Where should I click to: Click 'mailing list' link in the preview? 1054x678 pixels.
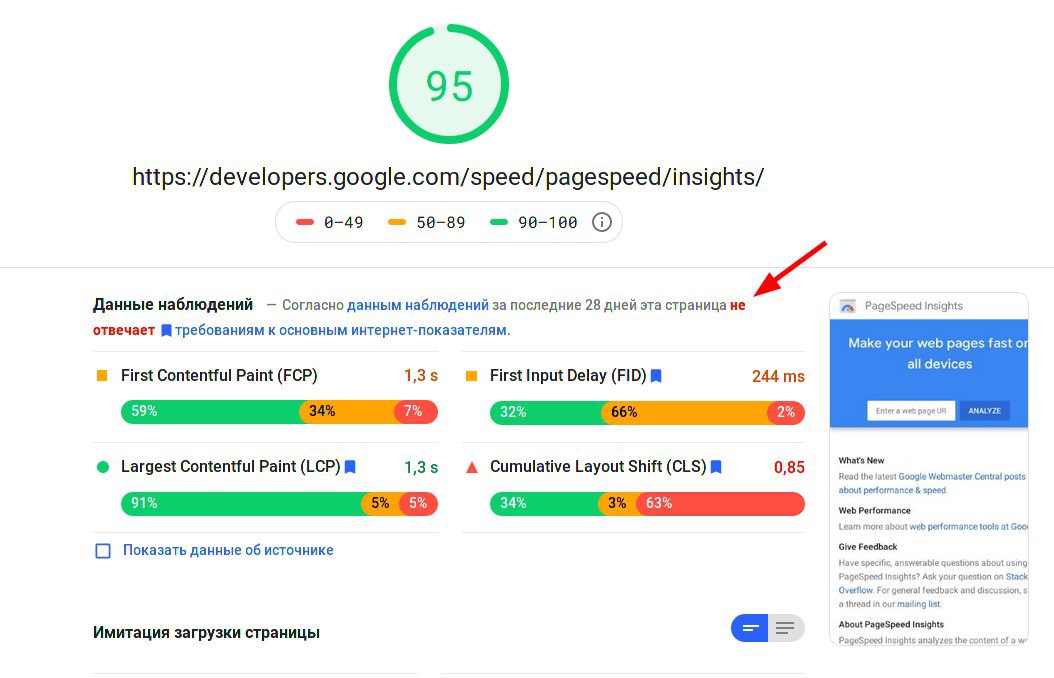click(919, 604)
